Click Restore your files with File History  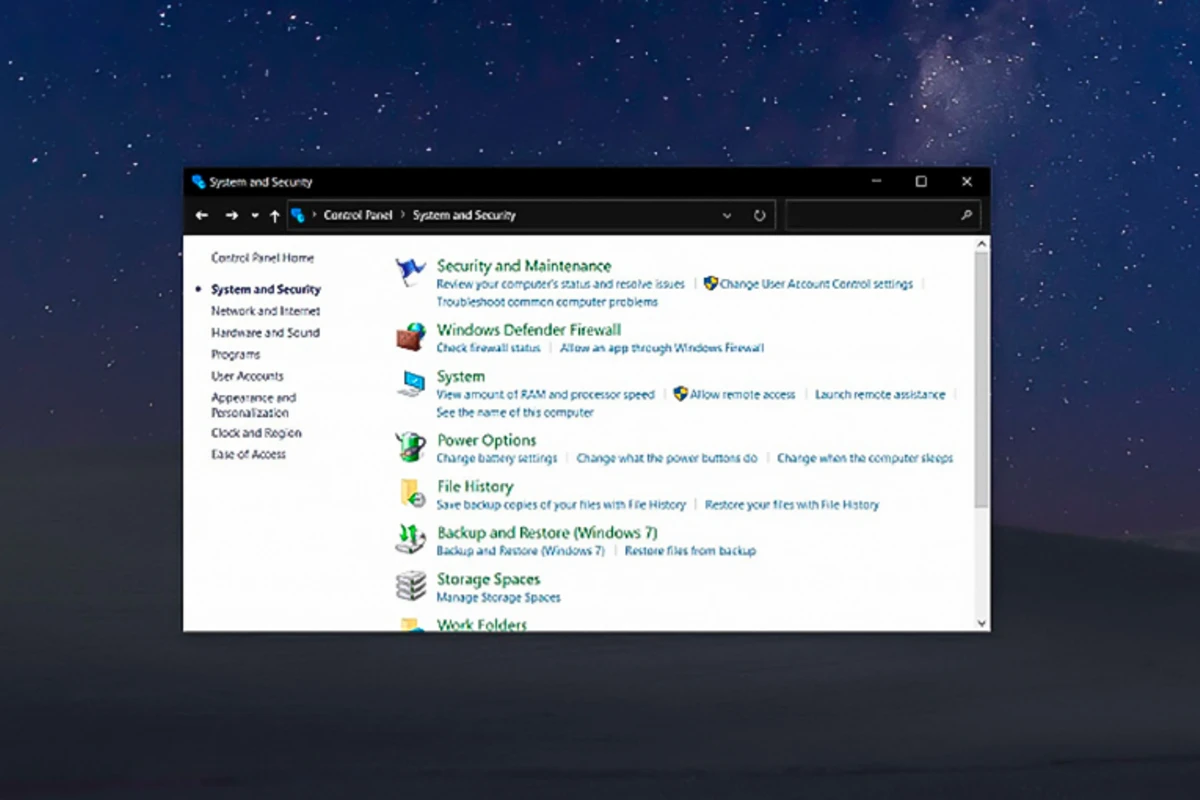pos(792,505)
